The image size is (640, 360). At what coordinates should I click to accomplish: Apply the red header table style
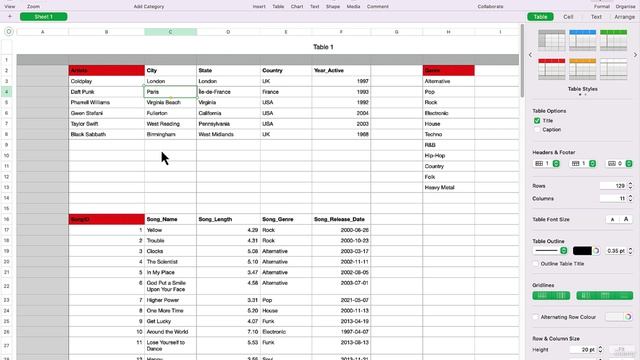[551, 69]
